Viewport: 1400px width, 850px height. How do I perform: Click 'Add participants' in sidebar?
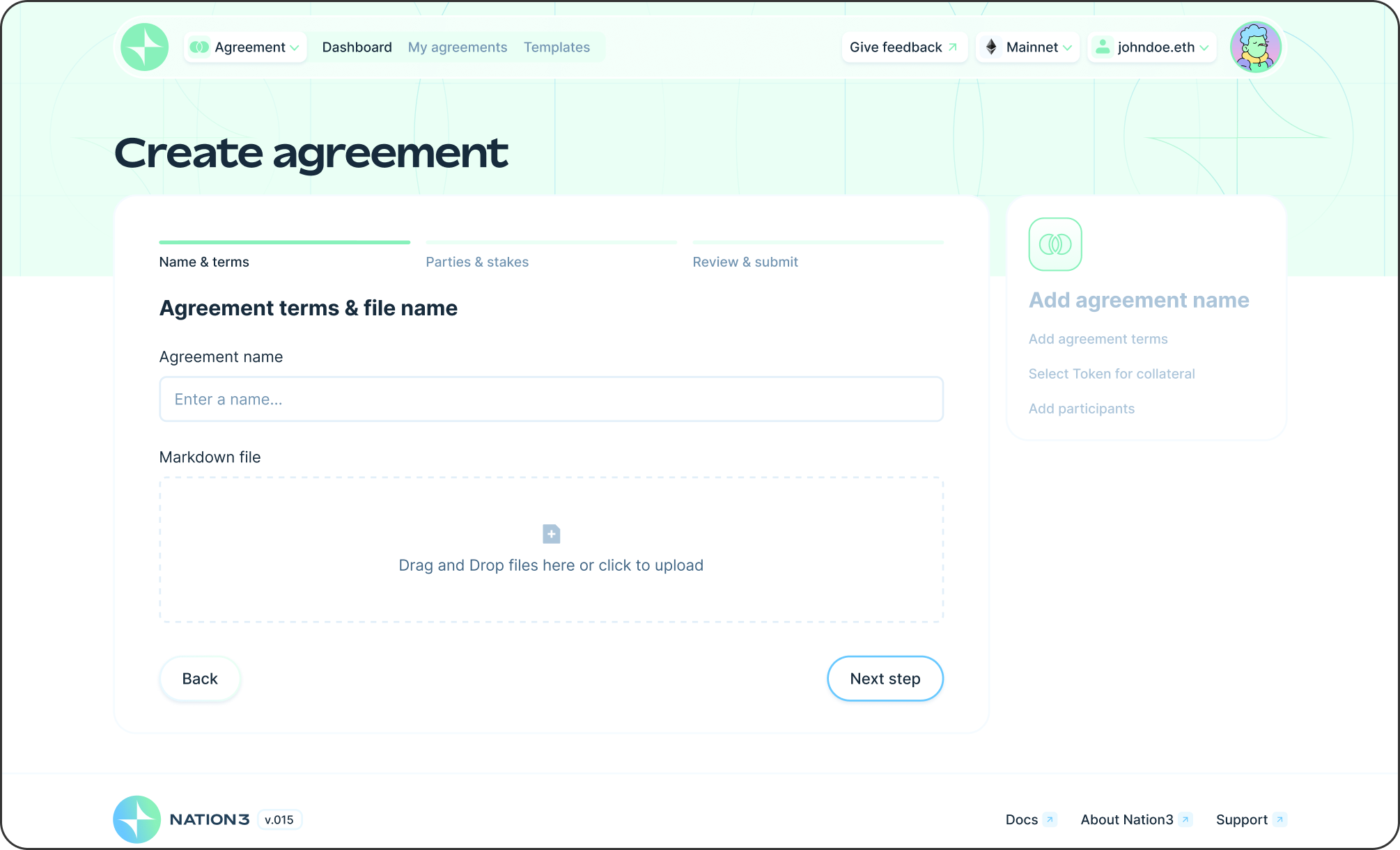point(1082,409)
